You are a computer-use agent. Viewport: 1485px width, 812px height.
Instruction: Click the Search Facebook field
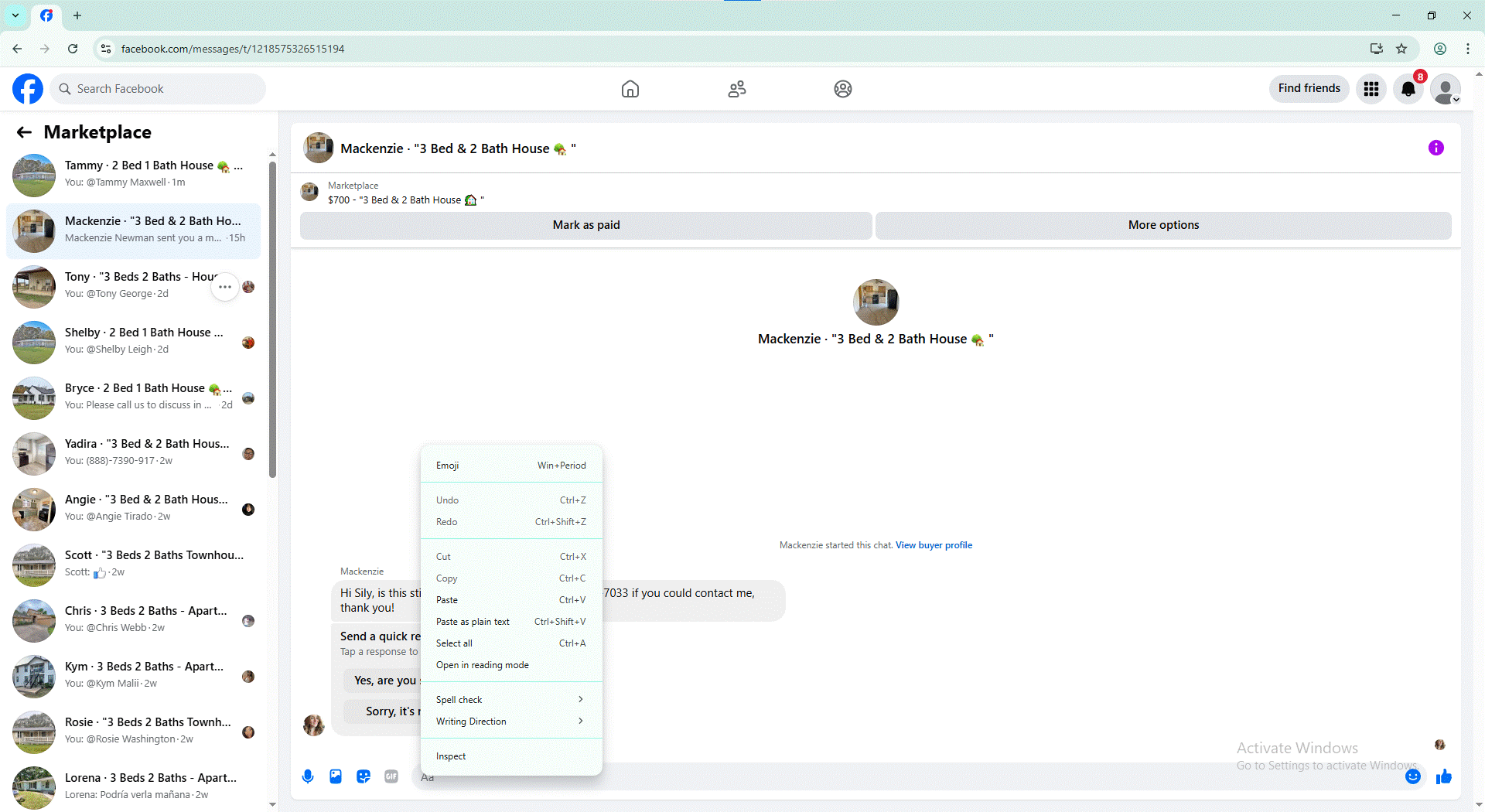[158, 89]
